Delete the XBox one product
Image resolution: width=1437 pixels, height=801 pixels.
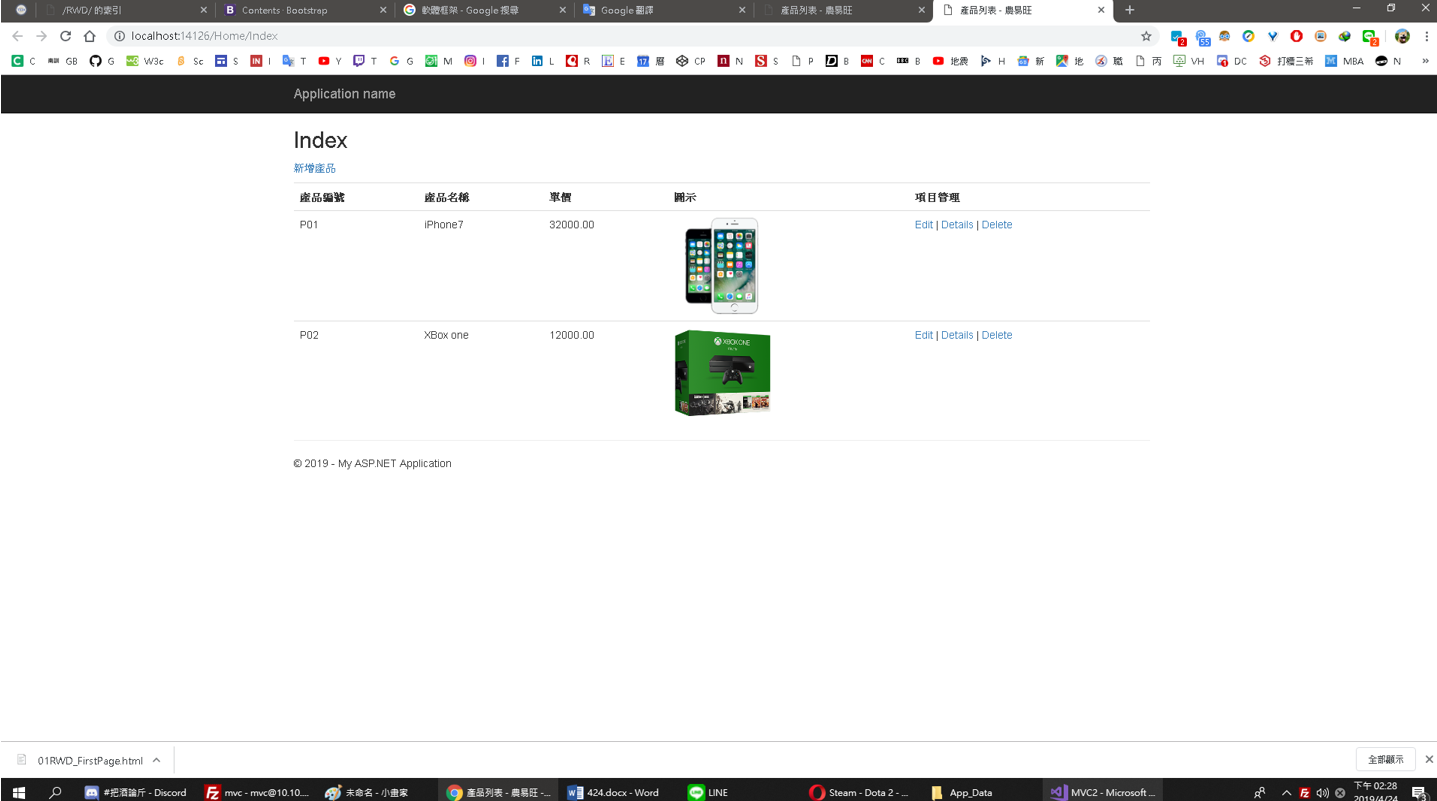click(997, 335)
